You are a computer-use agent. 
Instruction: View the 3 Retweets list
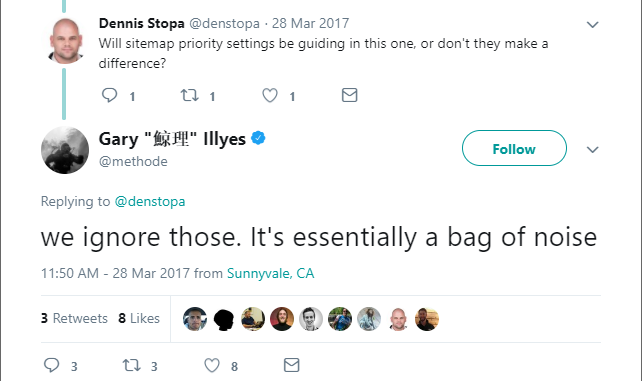tap(74, 318)
